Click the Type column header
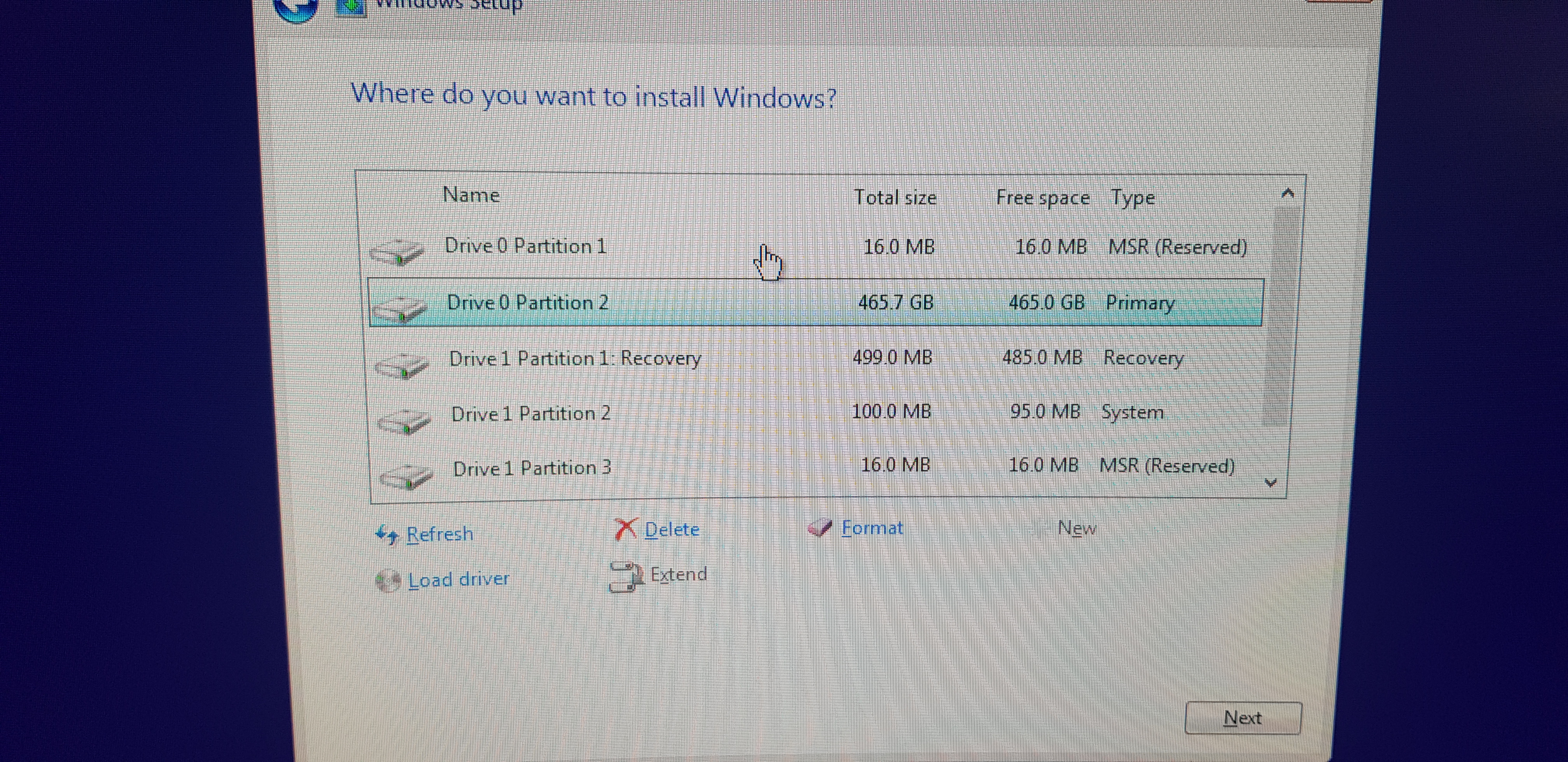Image resolution: width=1568 pixels, height=762 pixels. pos(1133,198)
